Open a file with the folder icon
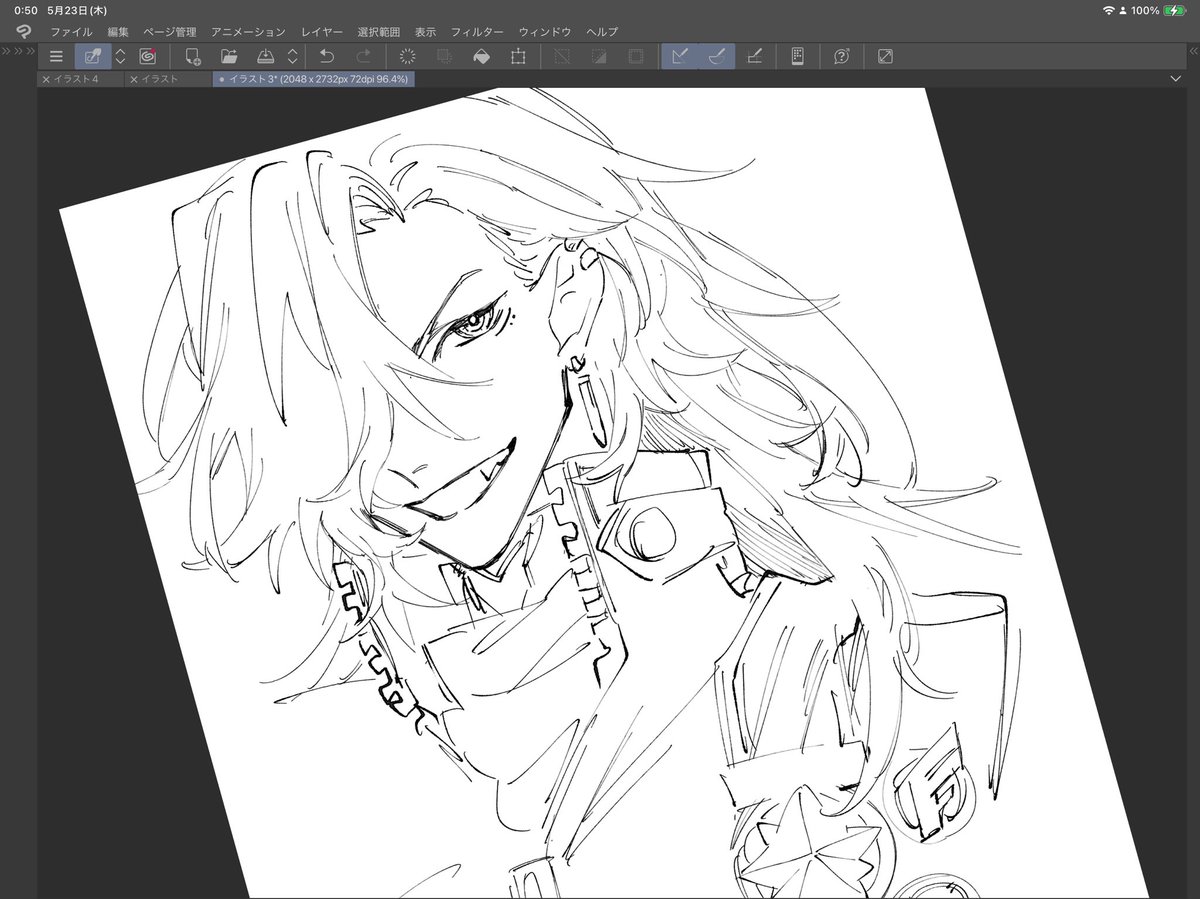Image resolution: width=1200 pixels, height=899 pixels. (x=229, y=56)
